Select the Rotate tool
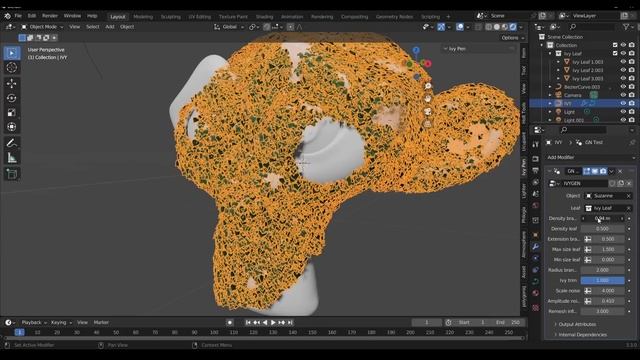Image resolution: width=640 pixels, height=360 pixels. click(x=12, y=98)
